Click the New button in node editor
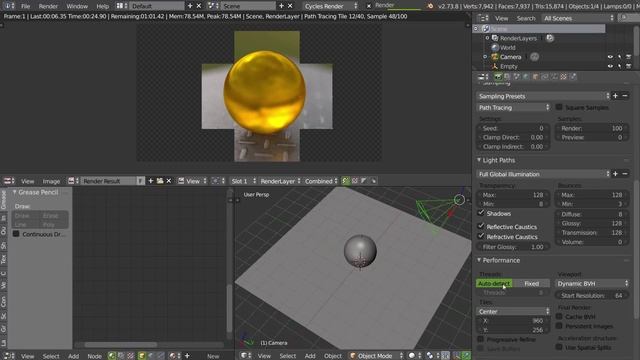Image resolution: width=640 pixels, height=360 pixels. coord(213,356)
